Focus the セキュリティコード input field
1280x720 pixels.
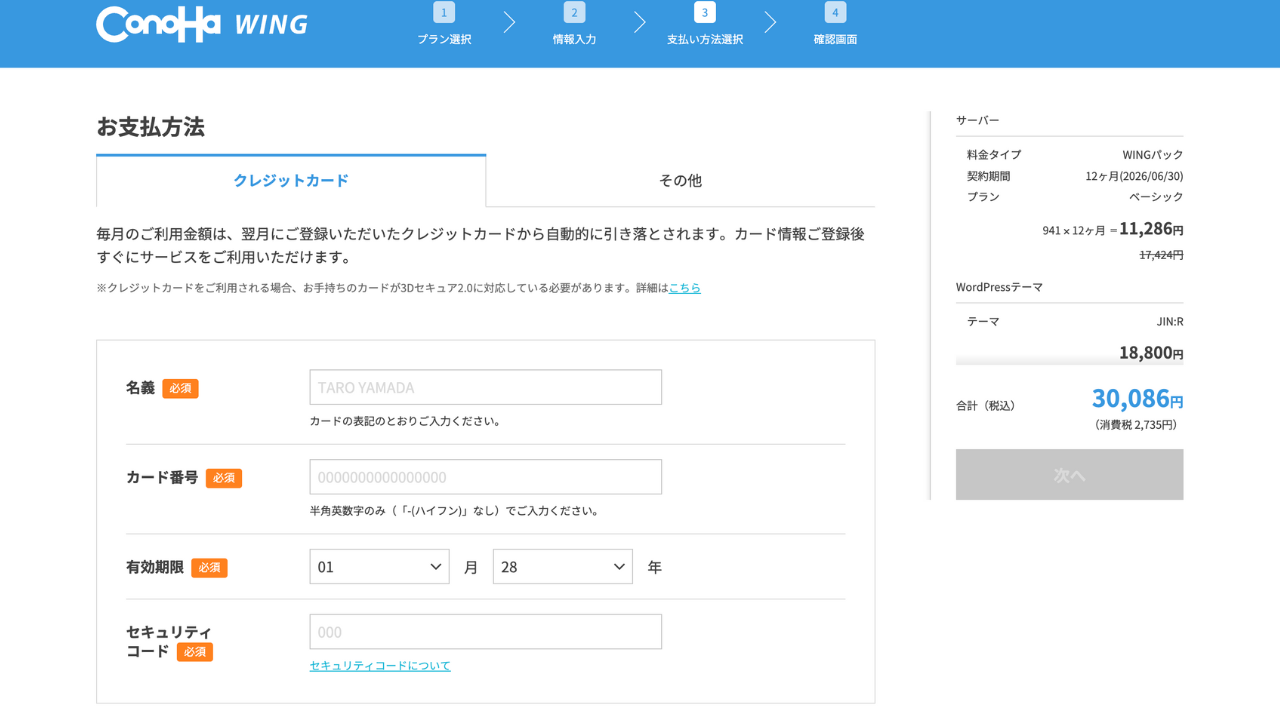(485, 632)
